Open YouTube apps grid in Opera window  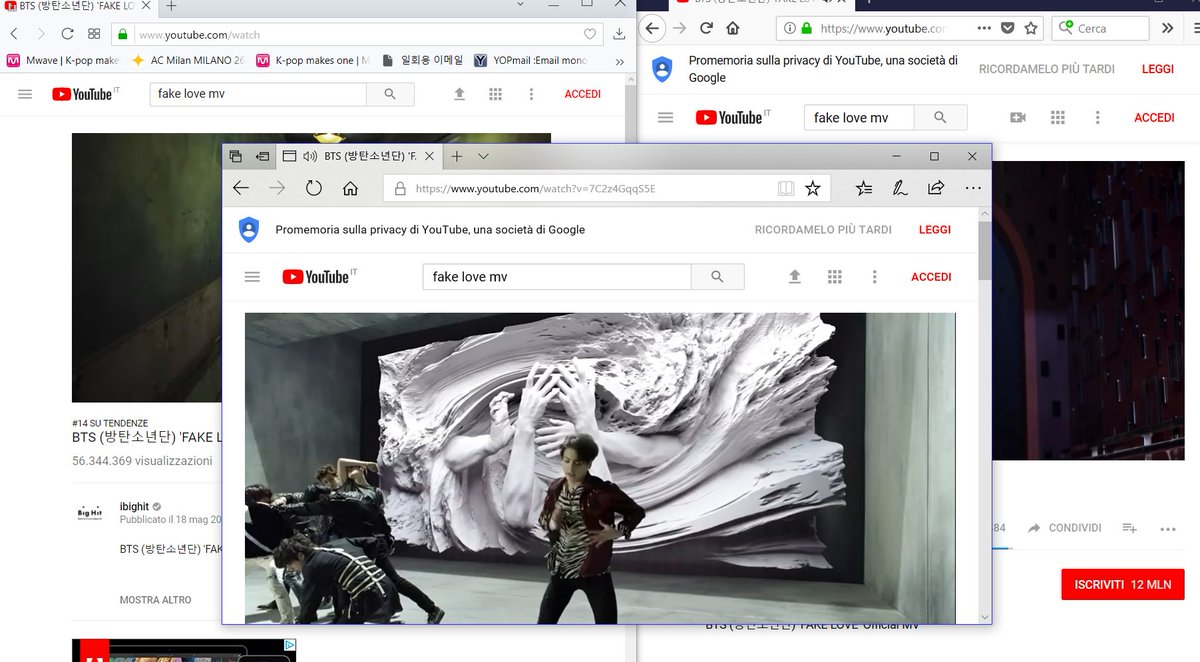point(495,94)
